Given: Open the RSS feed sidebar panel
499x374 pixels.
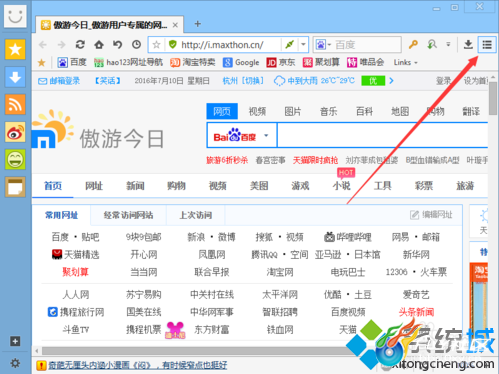Looking at the screenshot, I should tap(15, 104).
